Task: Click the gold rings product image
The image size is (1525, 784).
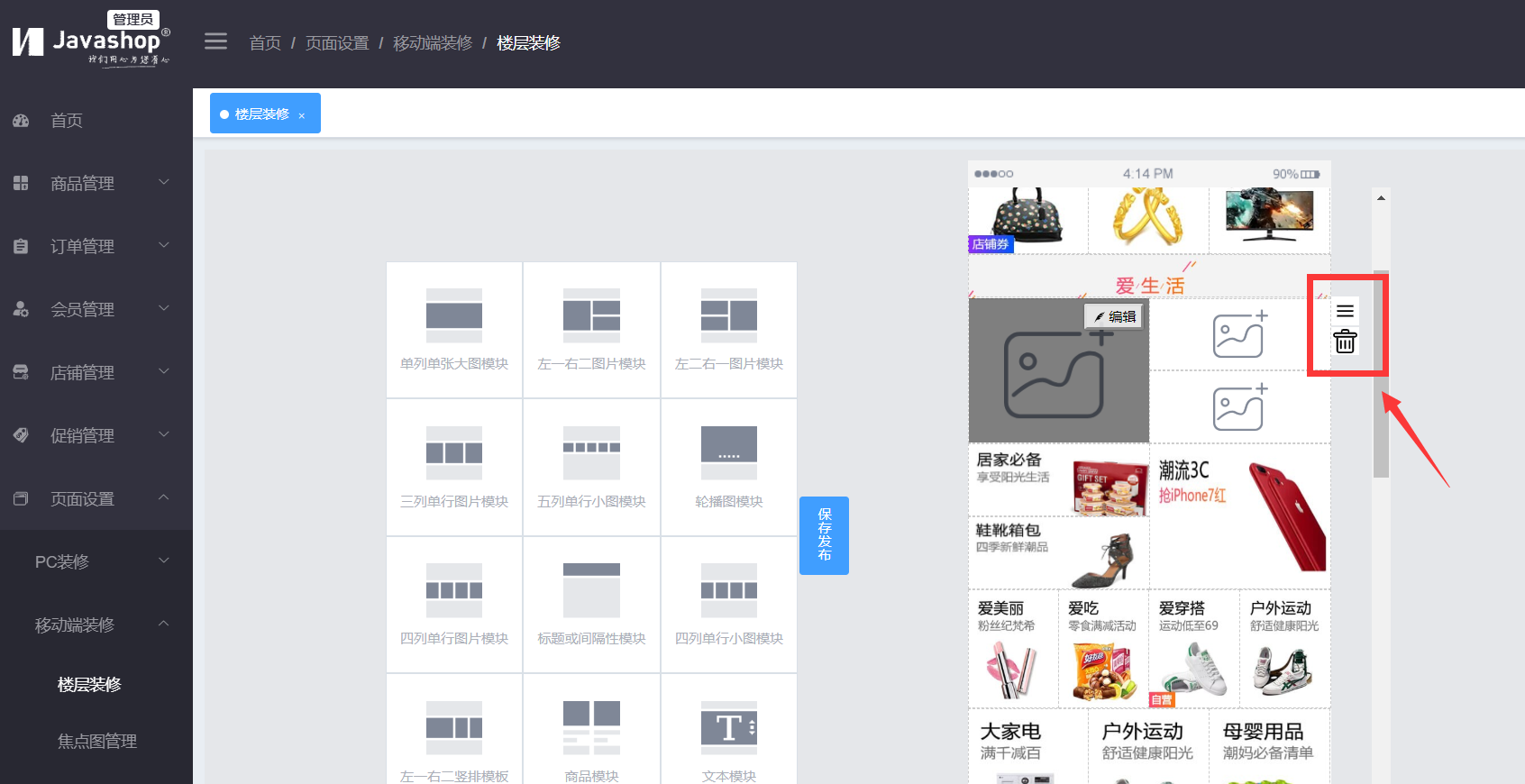Action: (1148, 220)
